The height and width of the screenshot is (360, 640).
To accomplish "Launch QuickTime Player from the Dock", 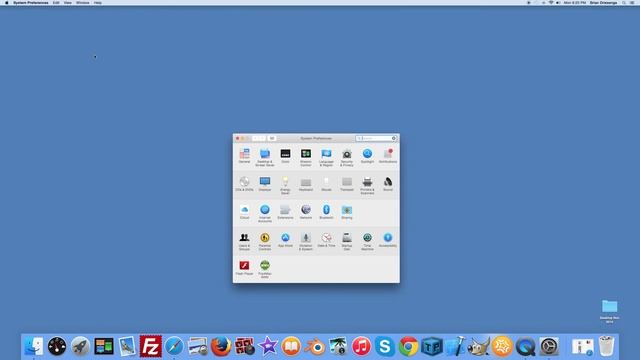I will [525, 346].
